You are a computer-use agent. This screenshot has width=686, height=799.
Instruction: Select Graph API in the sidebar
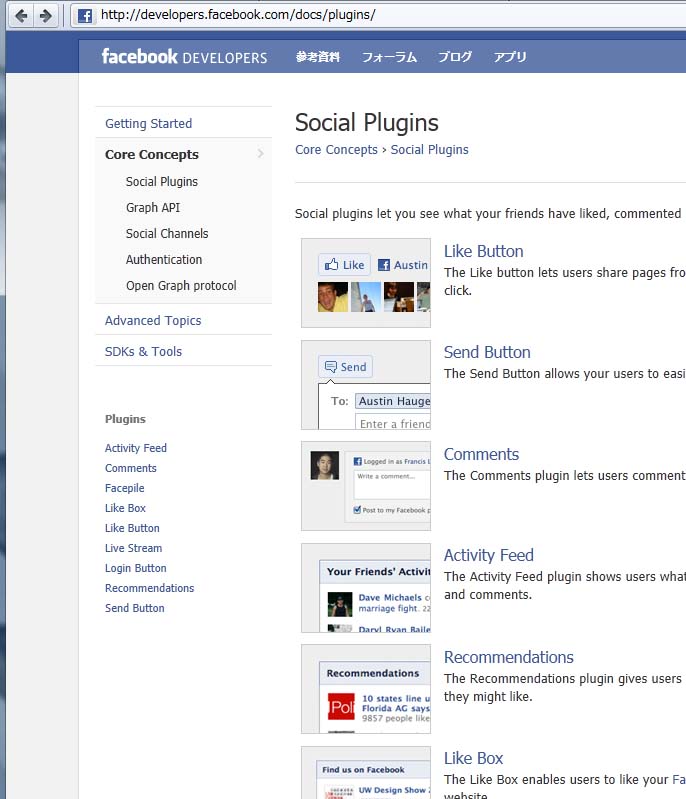pos(153,207)
